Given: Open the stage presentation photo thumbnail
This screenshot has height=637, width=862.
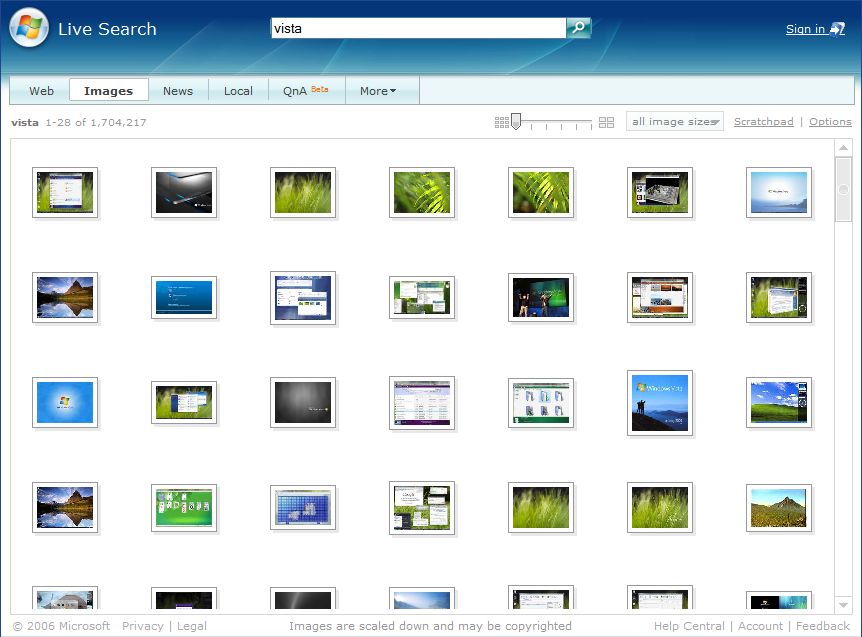Looking at the screenshot, I should click(540, 297).
